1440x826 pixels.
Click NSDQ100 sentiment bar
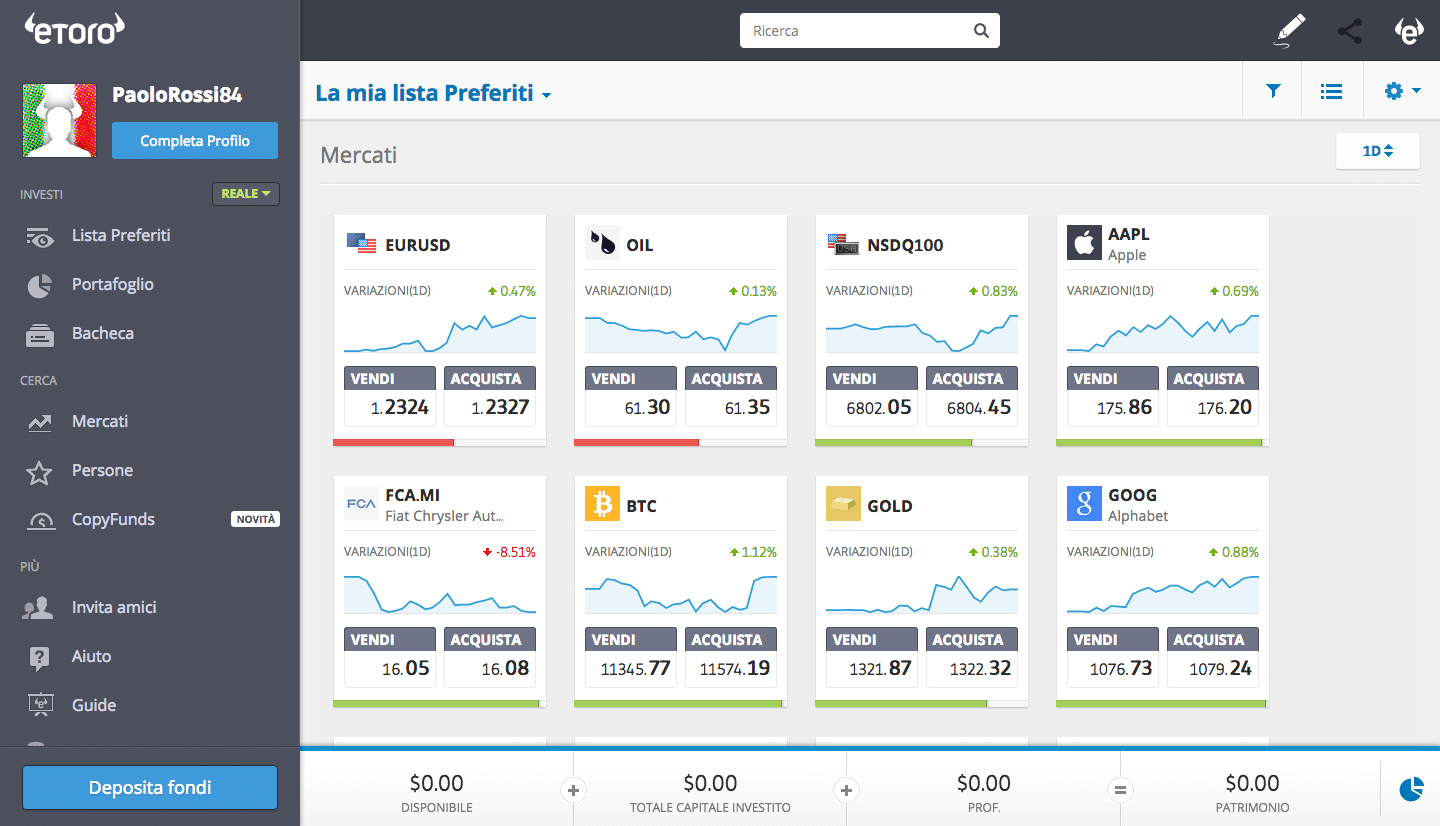coord(922,442)
